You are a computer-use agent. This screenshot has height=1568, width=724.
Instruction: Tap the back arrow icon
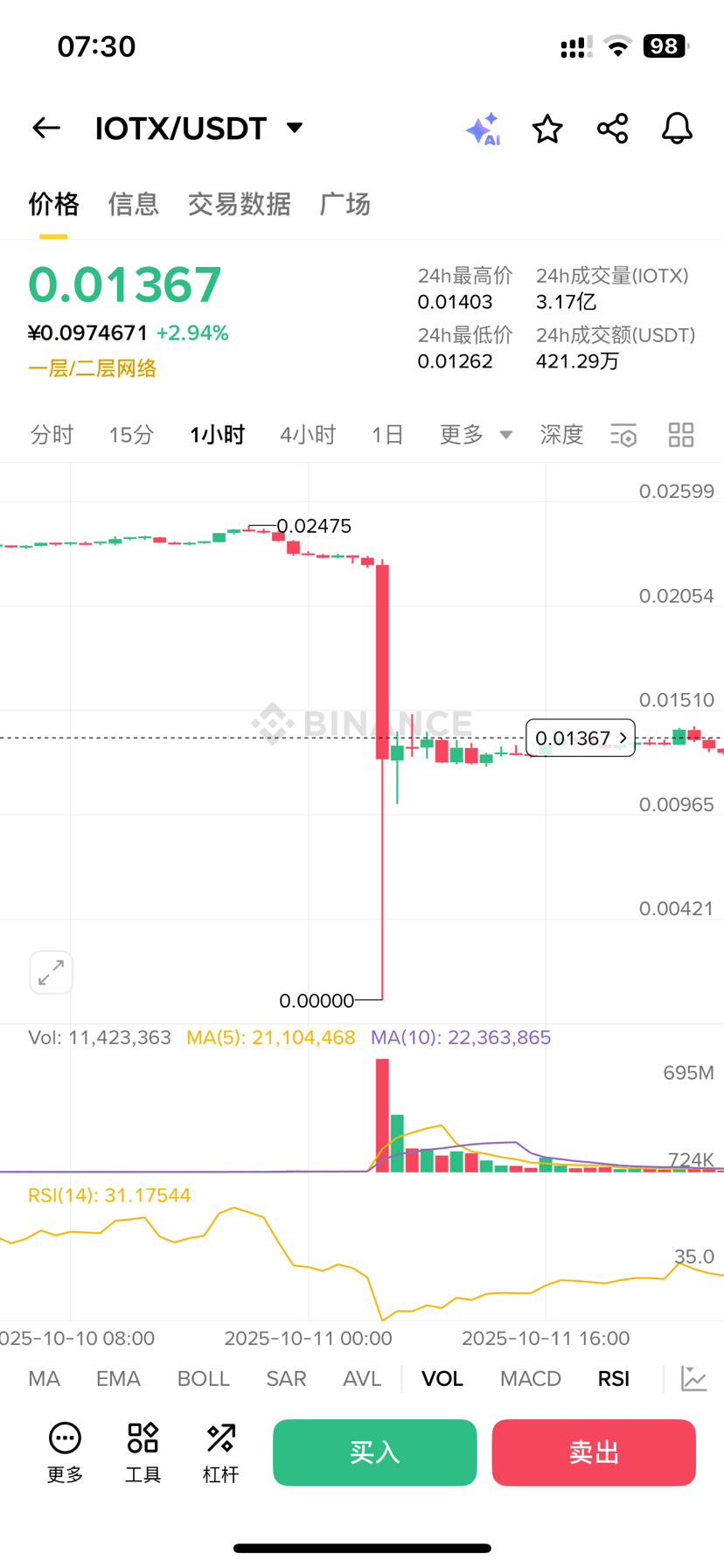[46, 129]
